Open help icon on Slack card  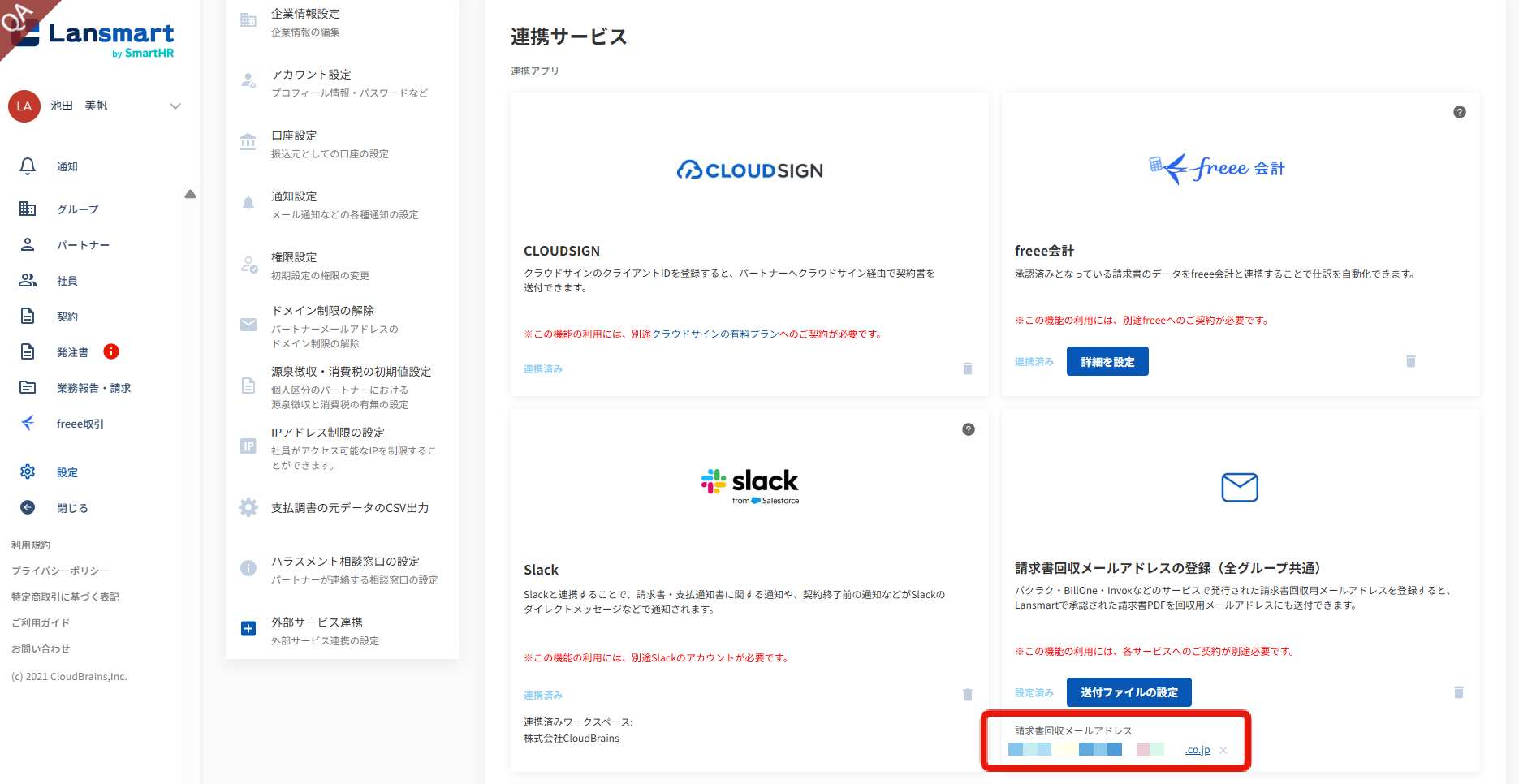[x=969, y=429]
